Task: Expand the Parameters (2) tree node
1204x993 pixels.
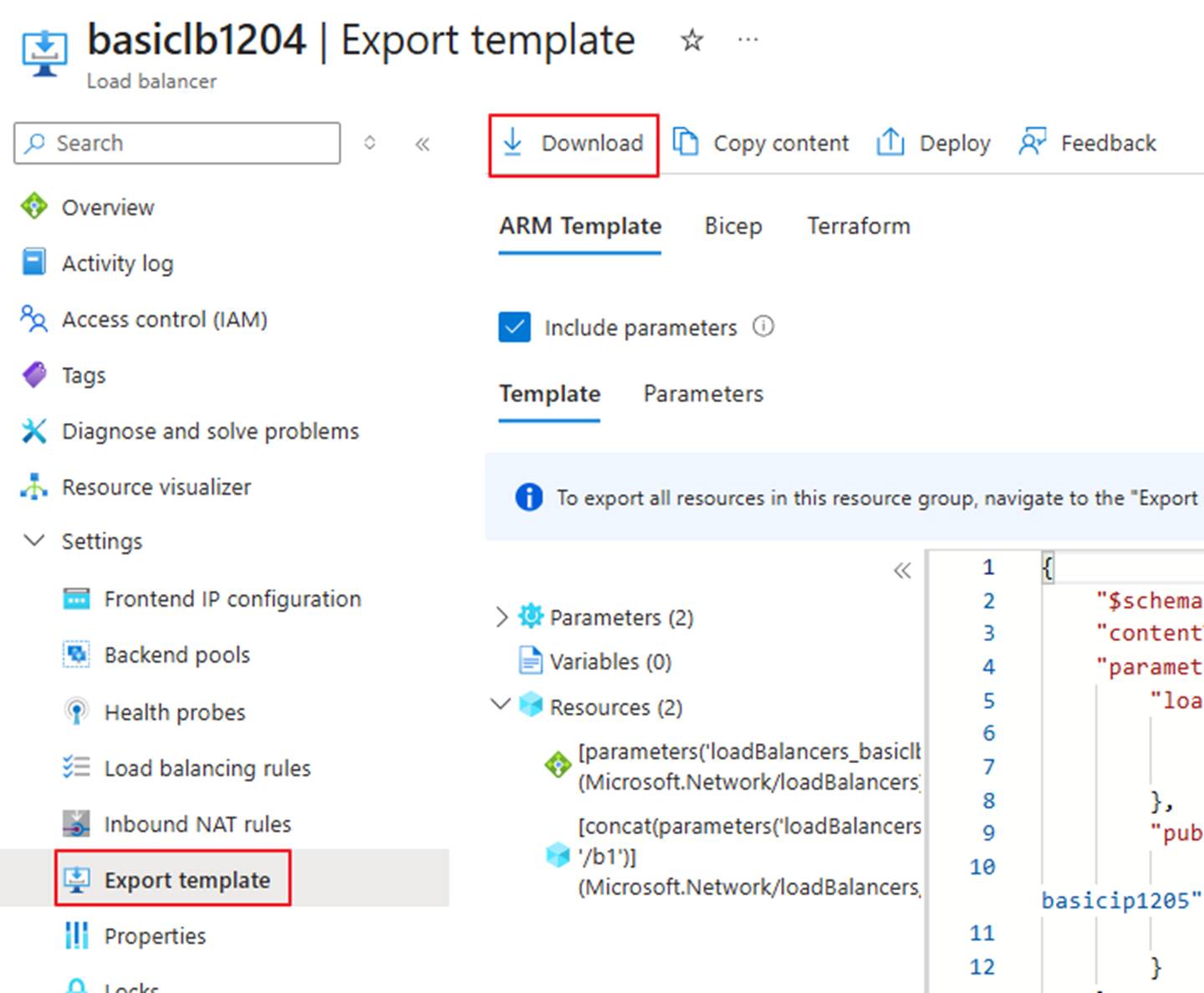Action: click(x=502, y=617)
